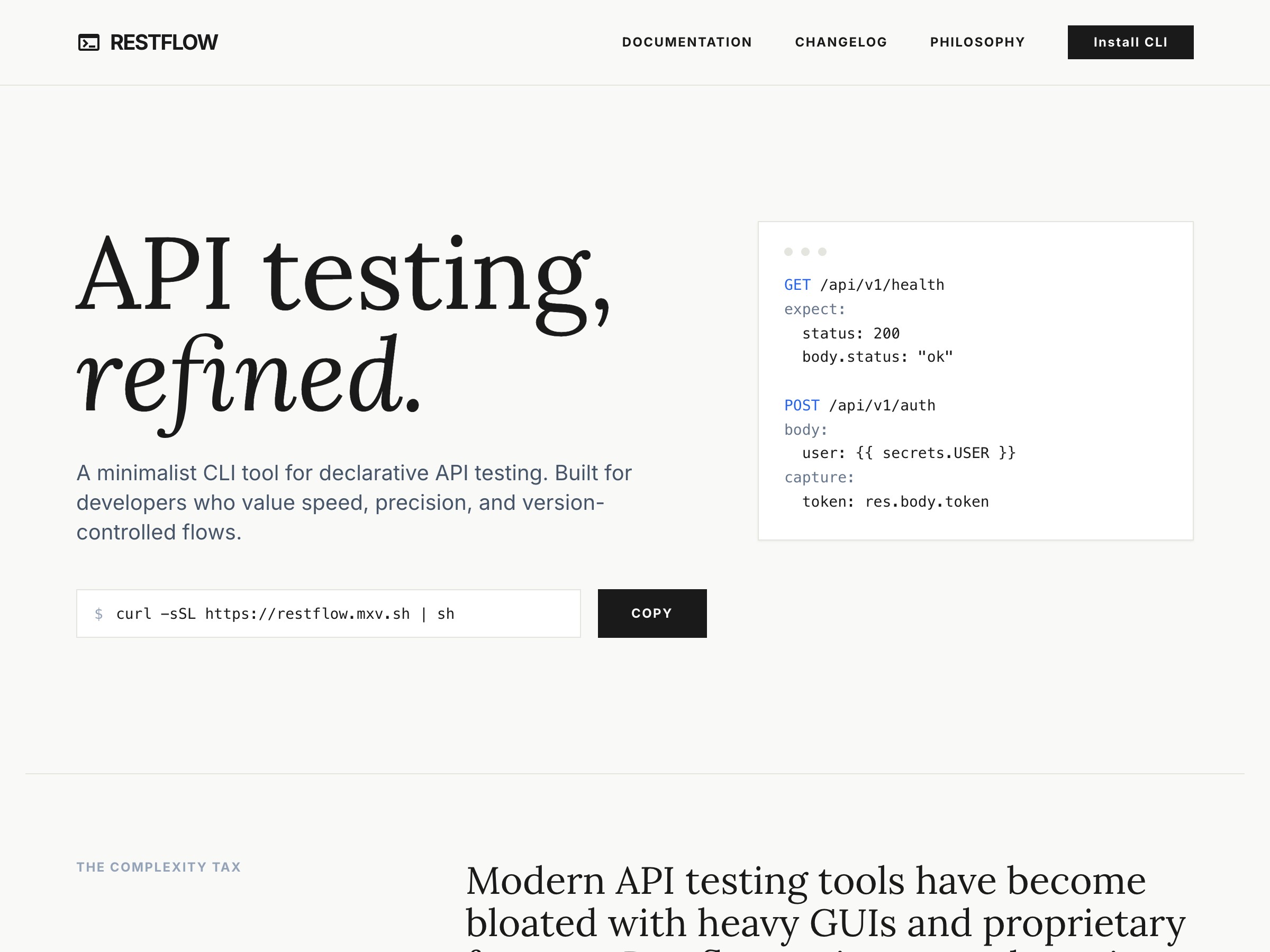Click the RESTFLOW brand name text
Image resolution: width=1270 pixels, height=952 pixels.
tap(164, 42)
